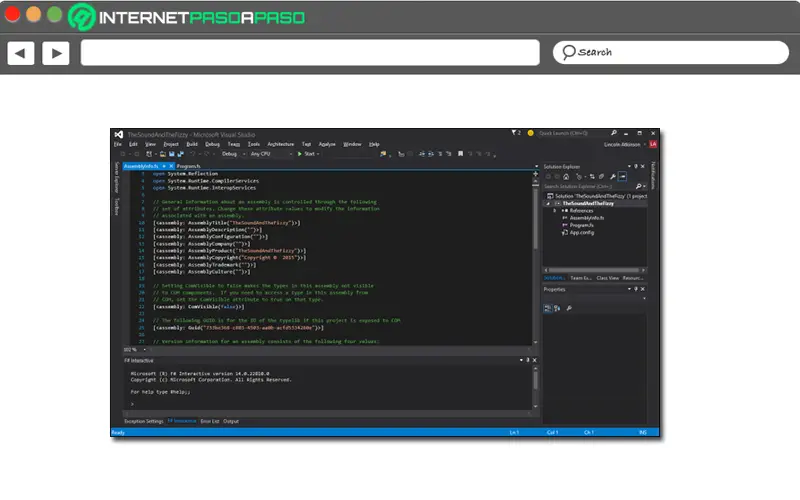Viewport: 800px width, 500px height.
Task: Switch to the Team Explorer tab
Action: 581,278
